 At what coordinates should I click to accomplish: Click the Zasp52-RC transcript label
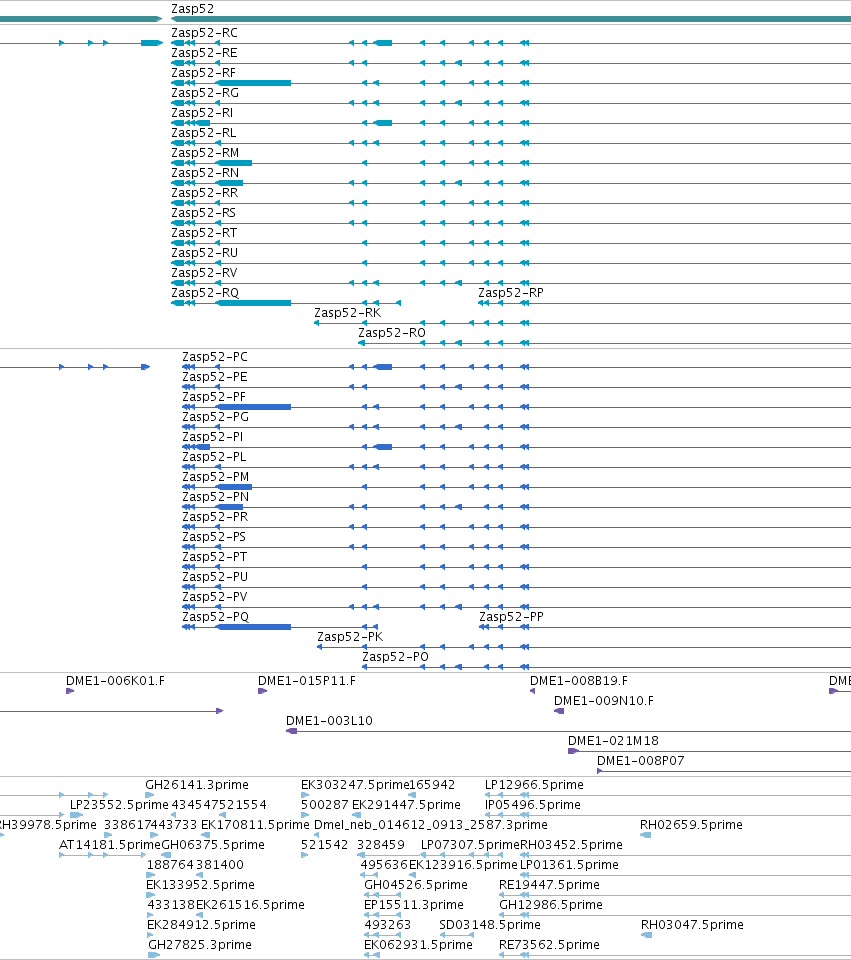click(204, 32)
